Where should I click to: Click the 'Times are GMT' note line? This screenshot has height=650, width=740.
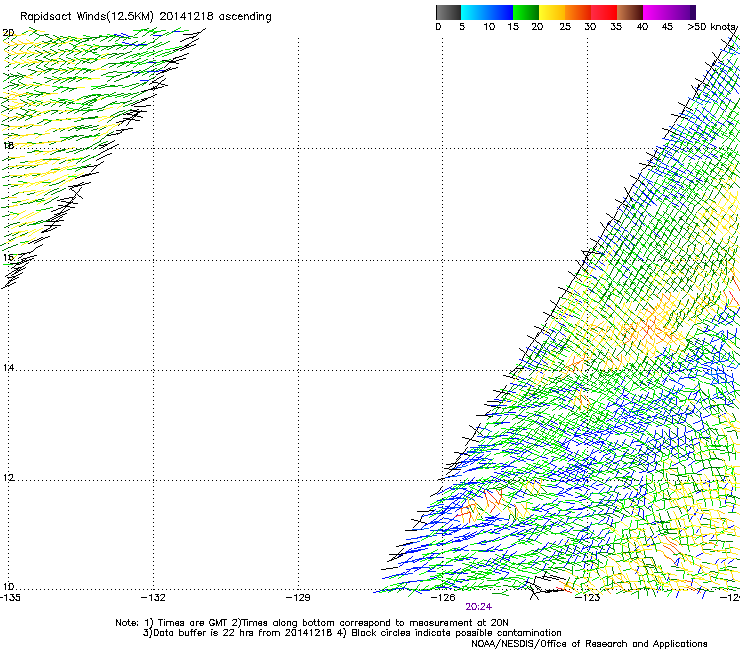311,623
